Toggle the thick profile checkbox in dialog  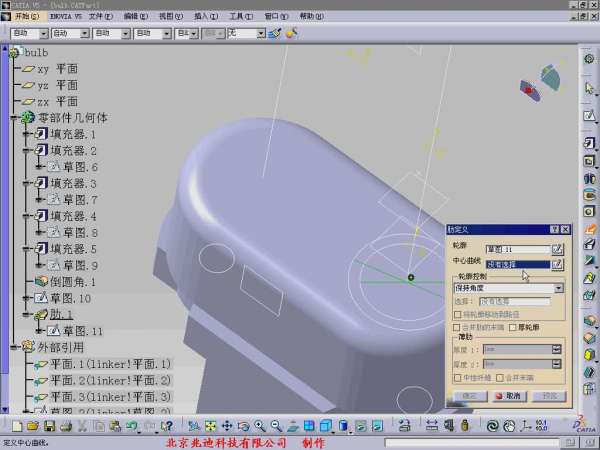pos(513,328)
